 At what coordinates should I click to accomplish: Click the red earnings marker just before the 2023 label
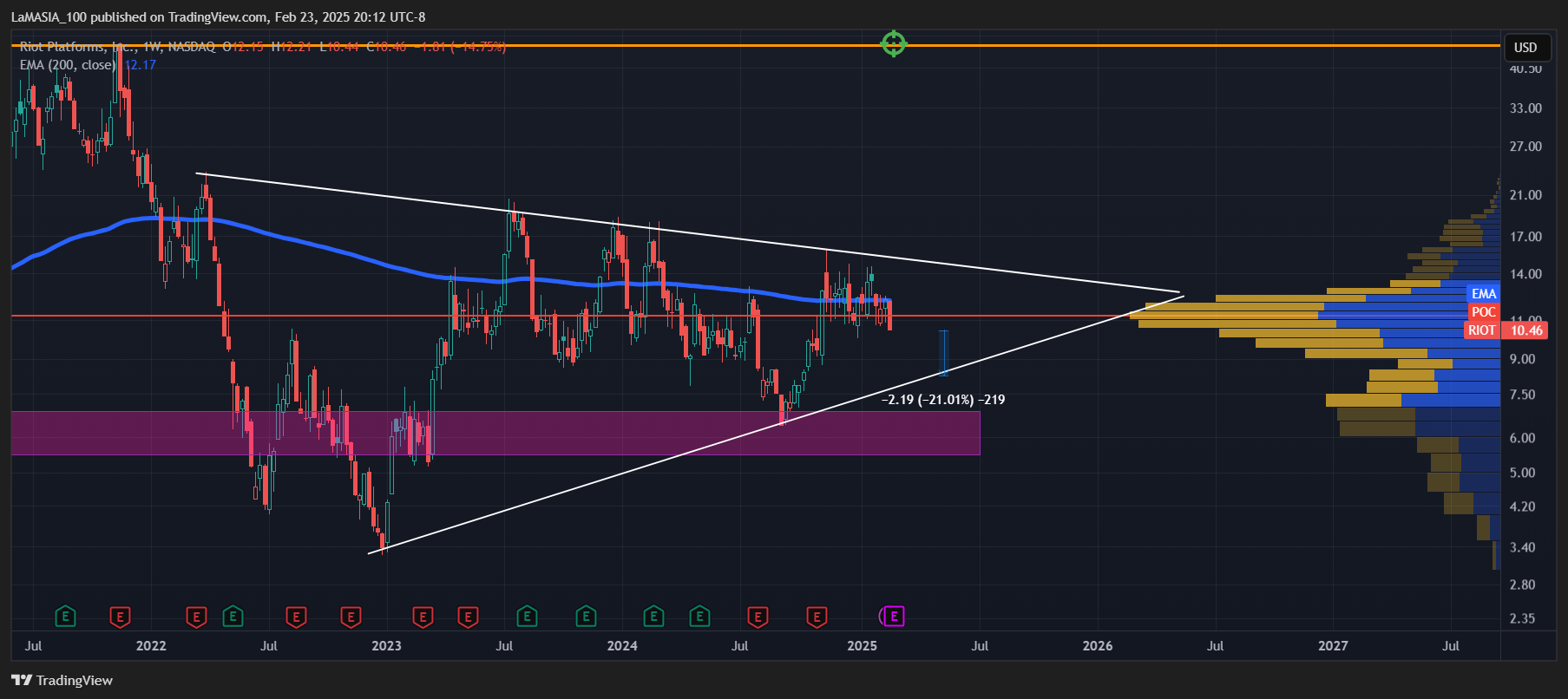click(351, 617)
